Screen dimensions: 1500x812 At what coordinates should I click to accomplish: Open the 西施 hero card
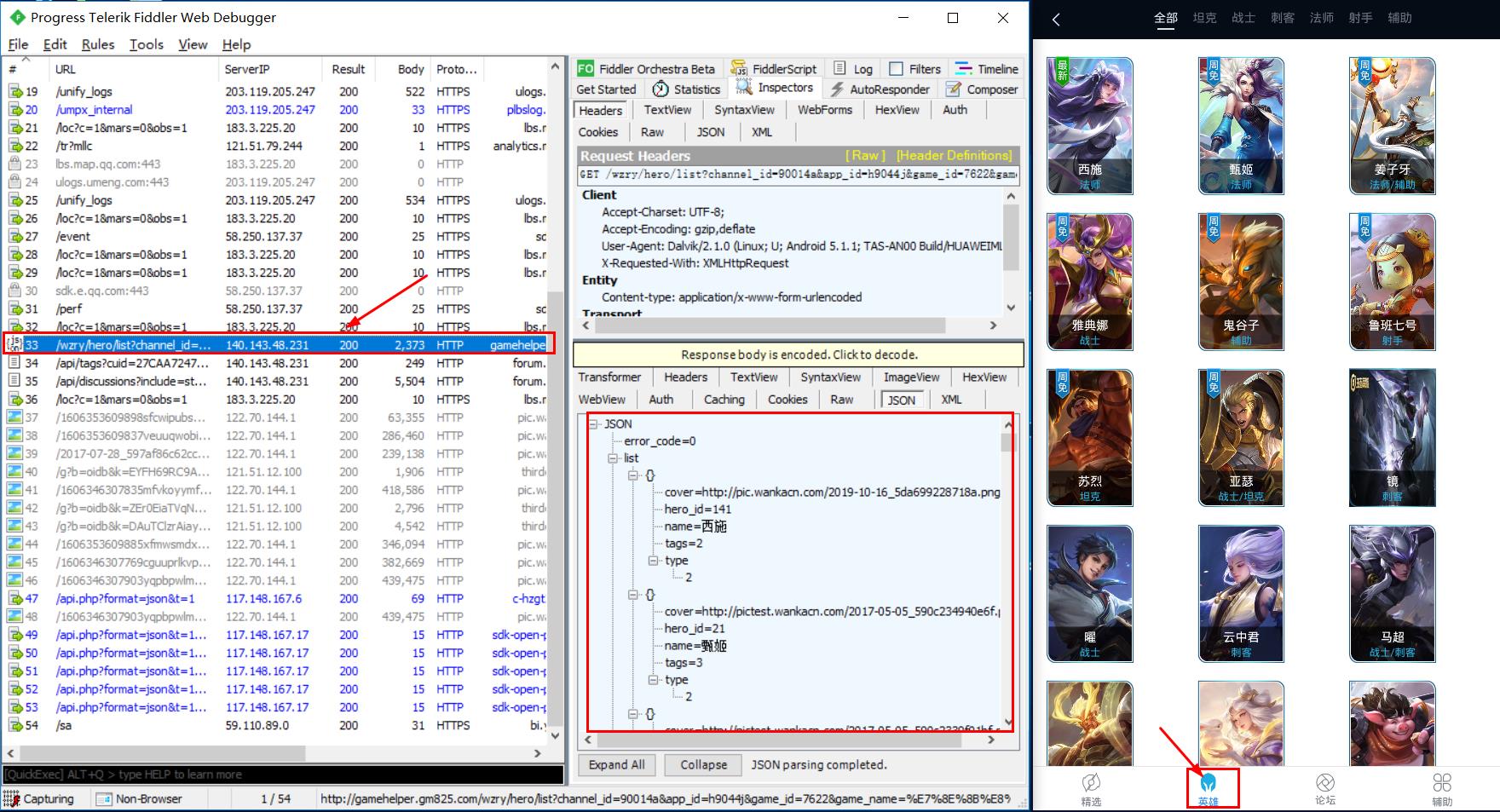1090,126
